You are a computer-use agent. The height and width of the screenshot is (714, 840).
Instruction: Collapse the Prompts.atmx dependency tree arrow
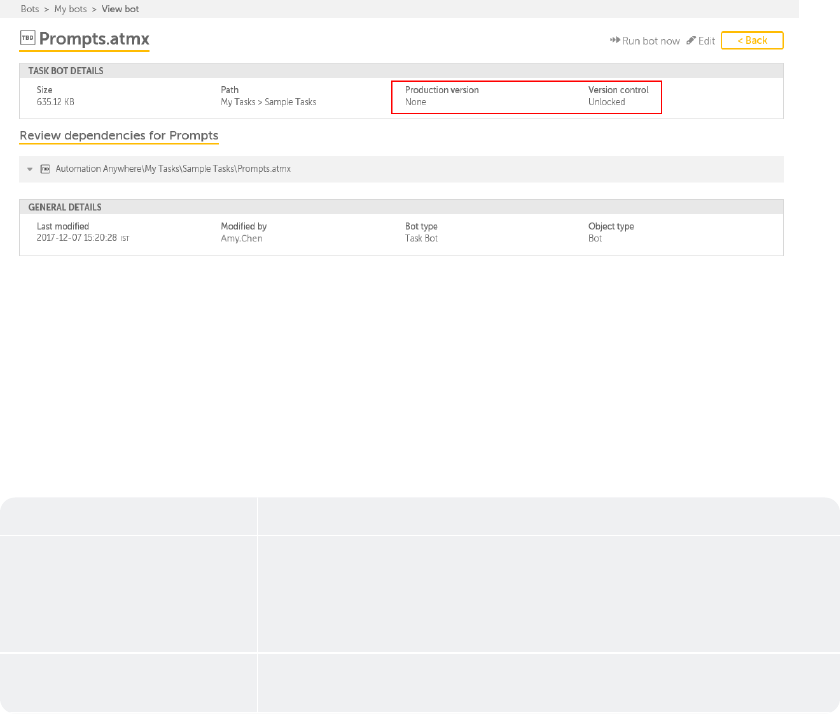coord(30,169)
